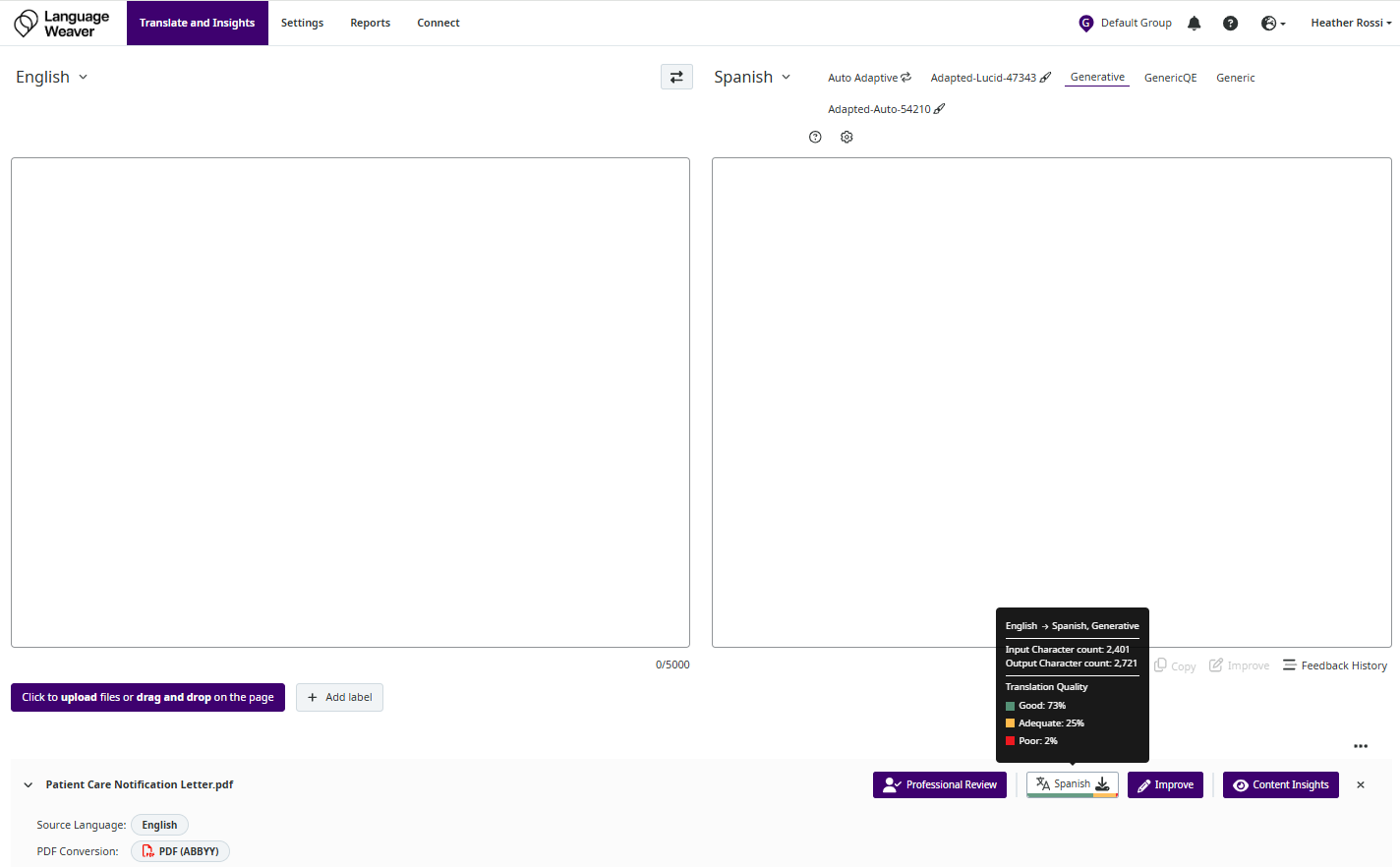Click the 0/5000 character counter

tap(672, 665)
